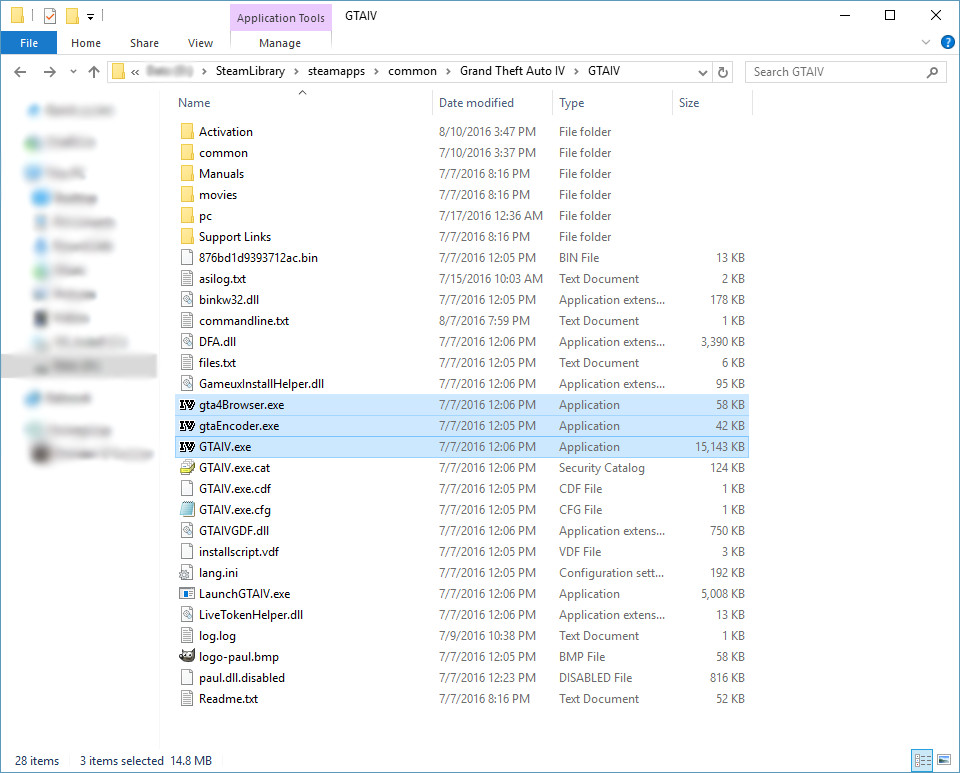Image resolution: width=960 pixels, height=773 pixels.
Task: Navigate to Grand Theft Auto IV breadcrumb
Action: [x=512, y=71]
